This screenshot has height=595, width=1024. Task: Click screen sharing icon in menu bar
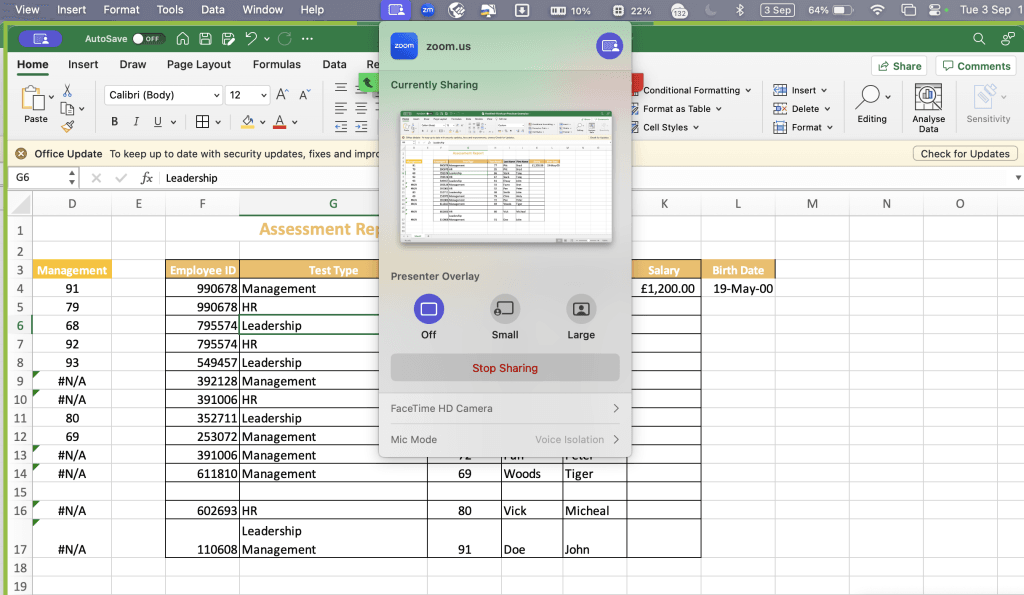click(396, 10)
